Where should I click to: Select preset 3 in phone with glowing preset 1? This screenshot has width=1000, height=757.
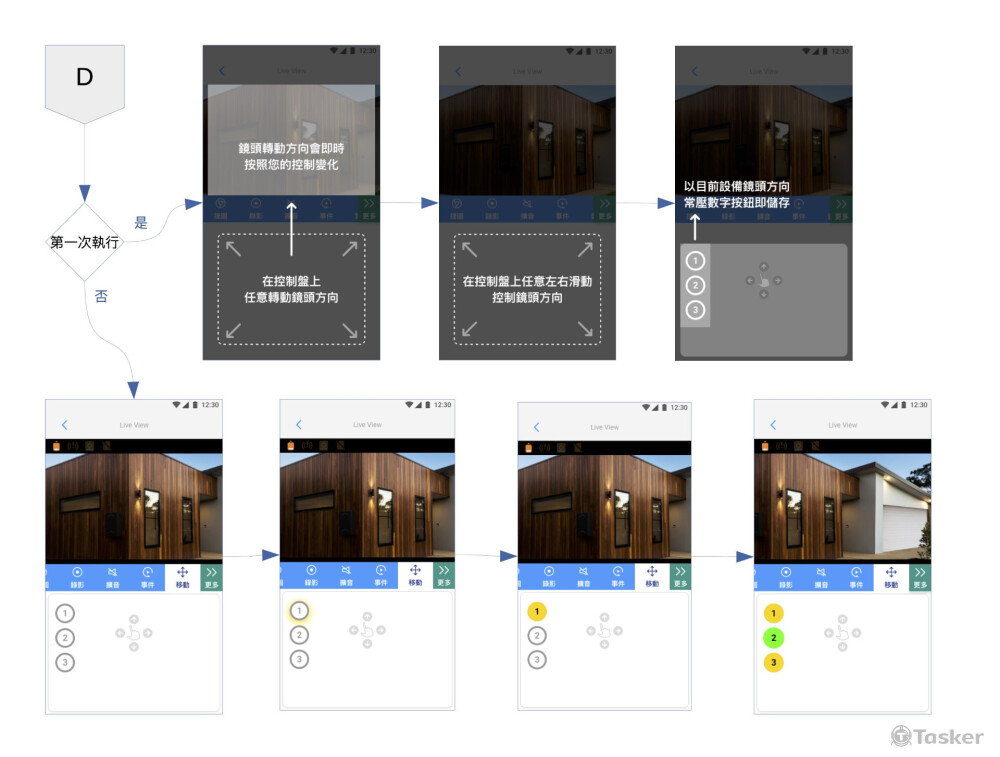299,659
